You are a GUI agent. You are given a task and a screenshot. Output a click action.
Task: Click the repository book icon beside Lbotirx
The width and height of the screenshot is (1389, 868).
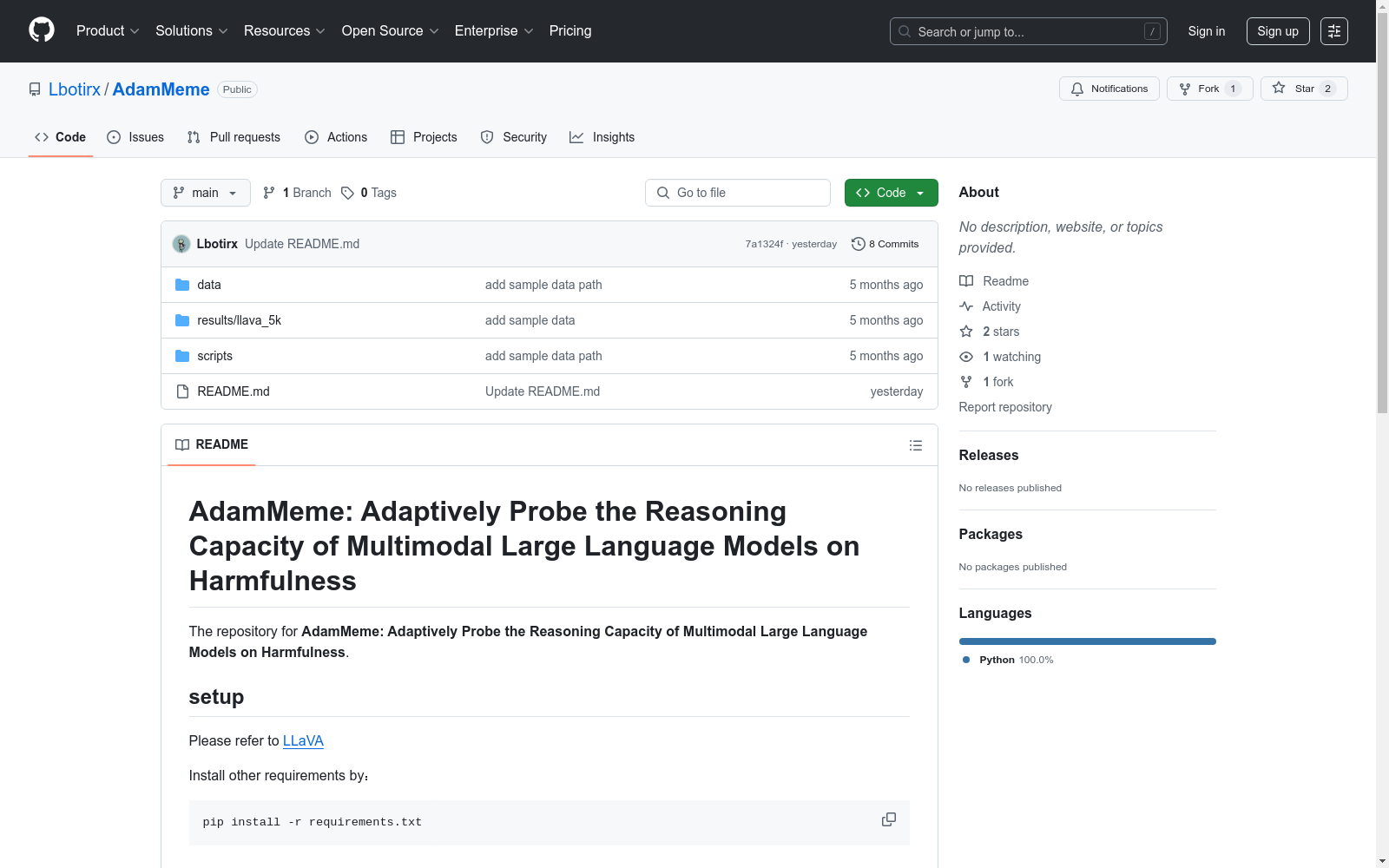(35, 89)
